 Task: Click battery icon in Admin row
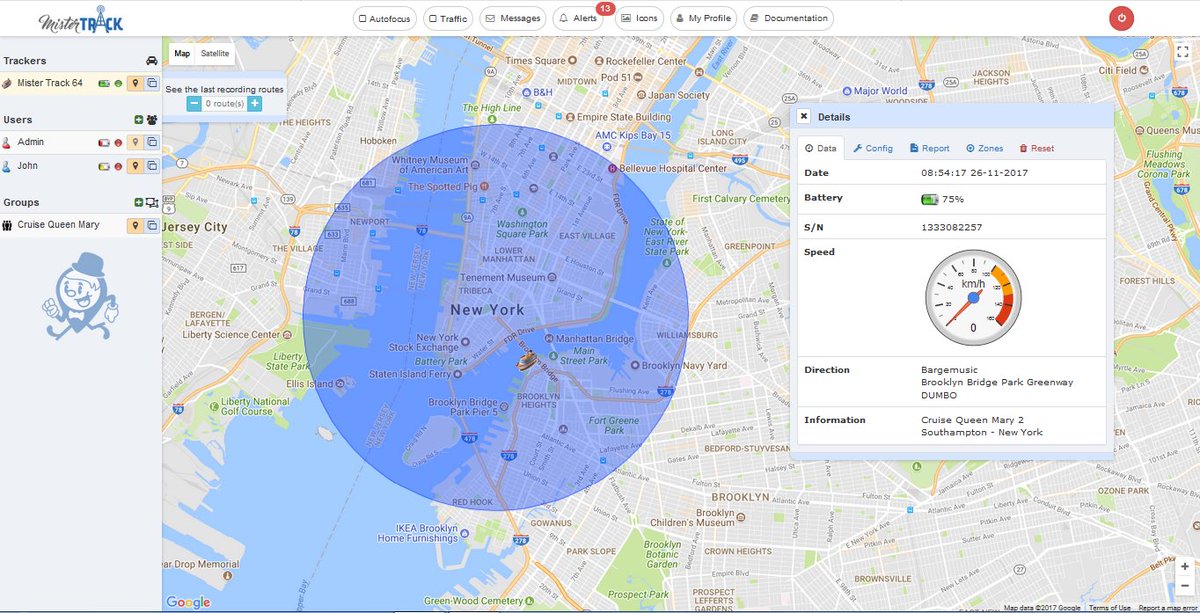click(x=104, y=143)
